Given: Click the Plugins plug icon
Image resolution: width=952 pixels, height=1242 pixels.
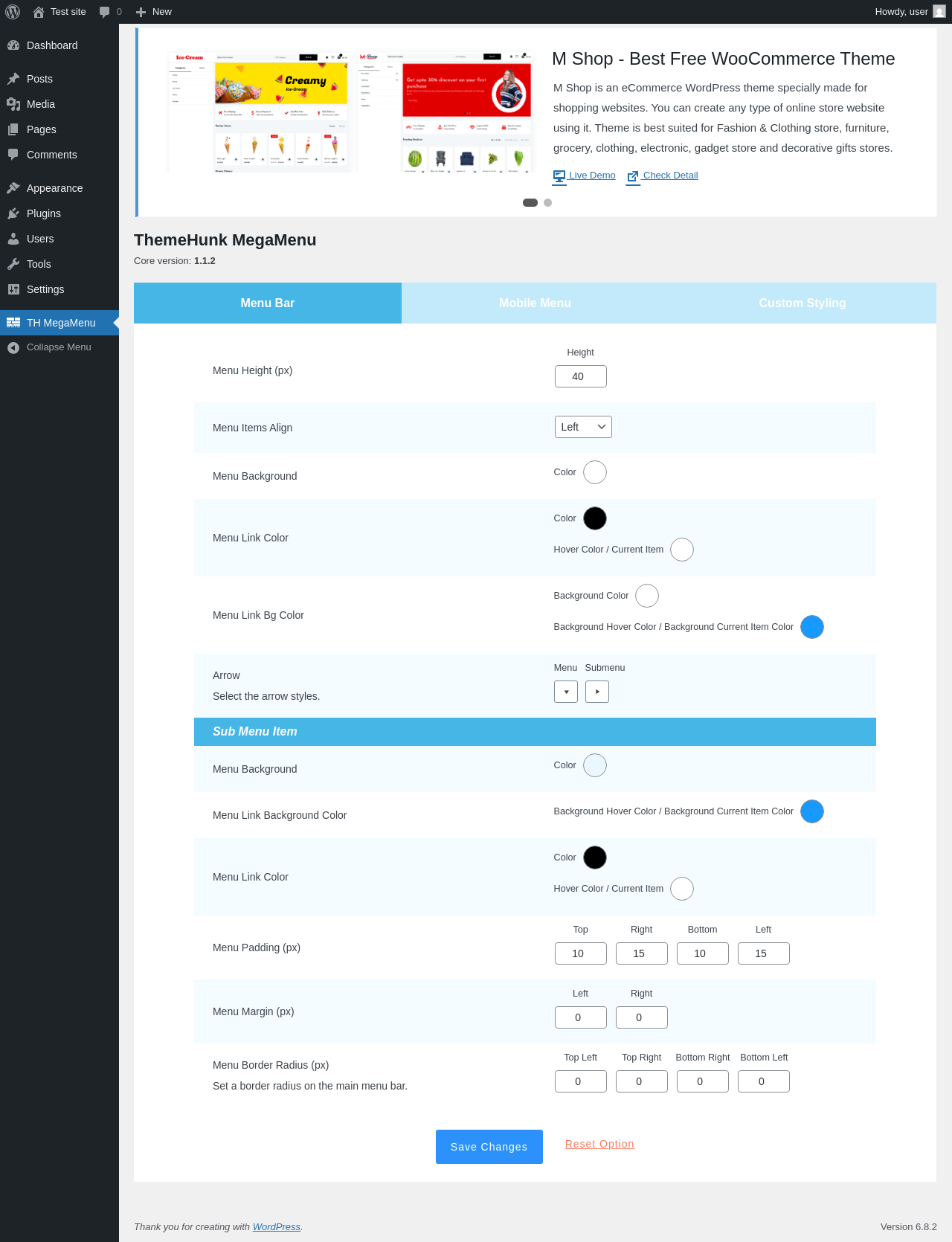Looking at the screenshot, I should 13,213.
